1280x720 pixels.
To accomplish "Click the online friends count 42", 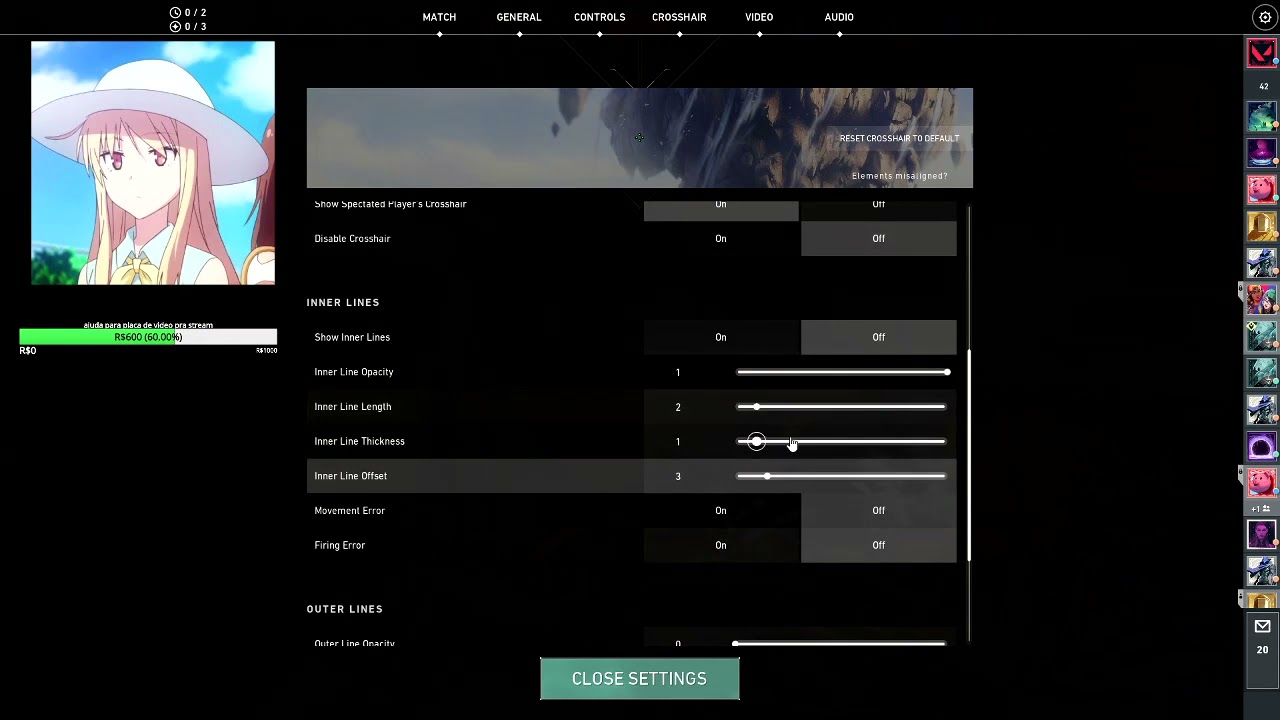I will (1263, 86).
